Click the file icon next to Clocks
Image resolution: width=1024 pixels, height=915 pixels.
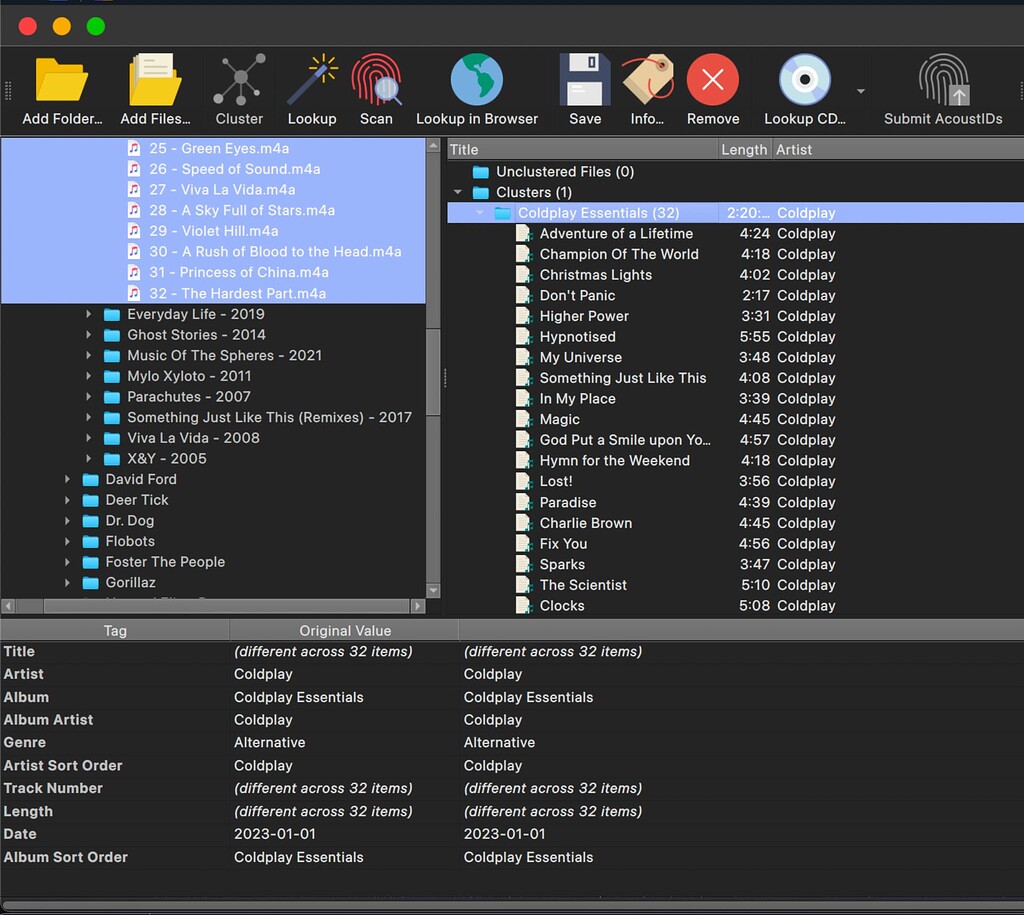[x=524, y=605]
